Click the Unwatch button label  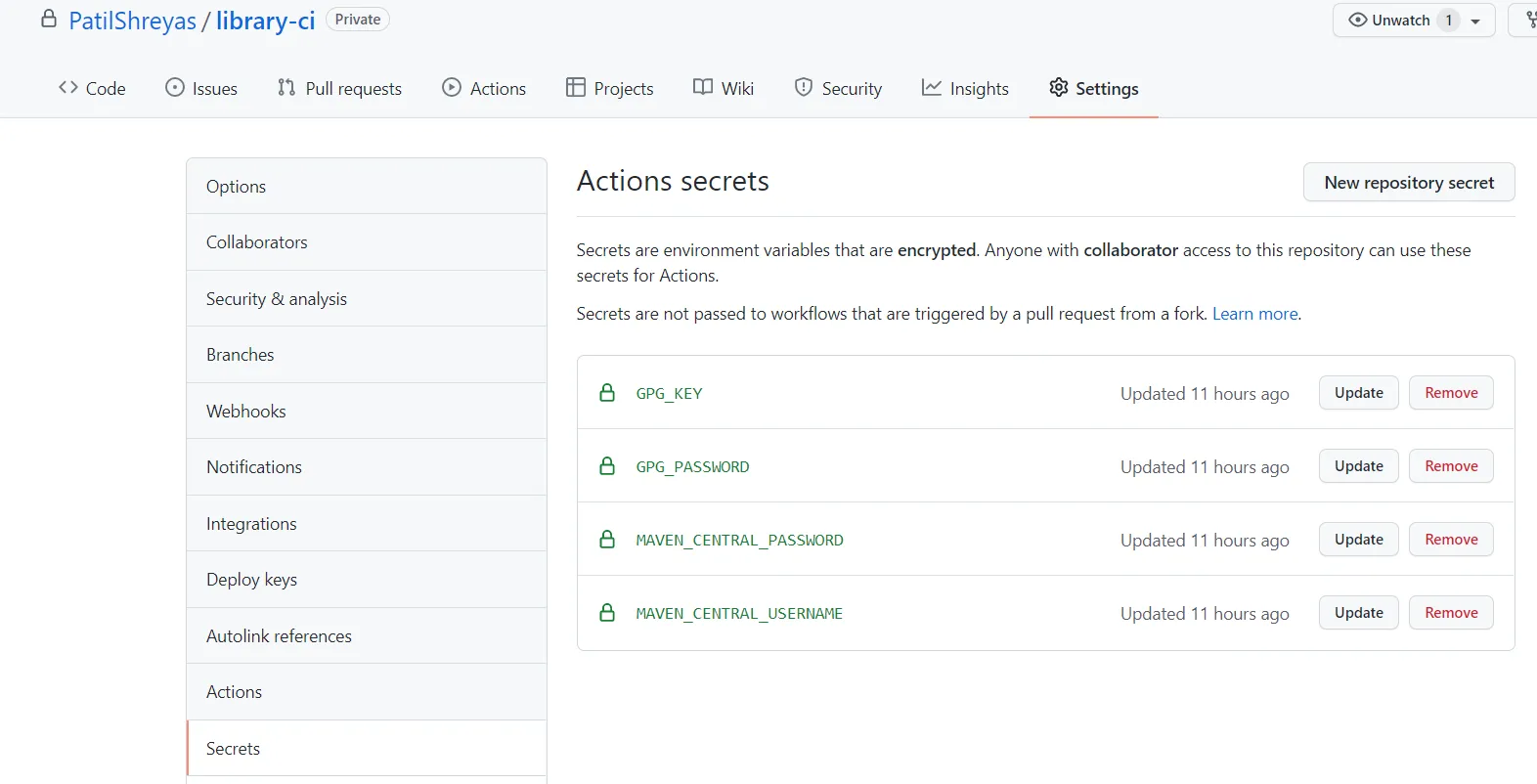(1400, 20)
